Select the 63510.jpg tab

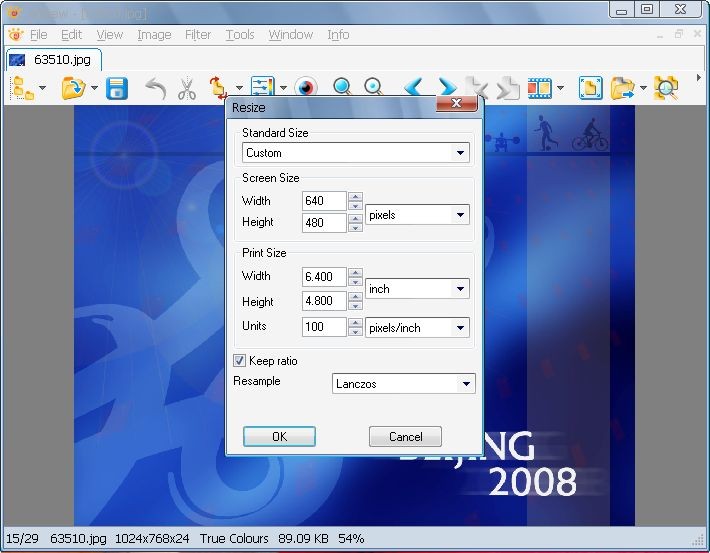[53, 60]
